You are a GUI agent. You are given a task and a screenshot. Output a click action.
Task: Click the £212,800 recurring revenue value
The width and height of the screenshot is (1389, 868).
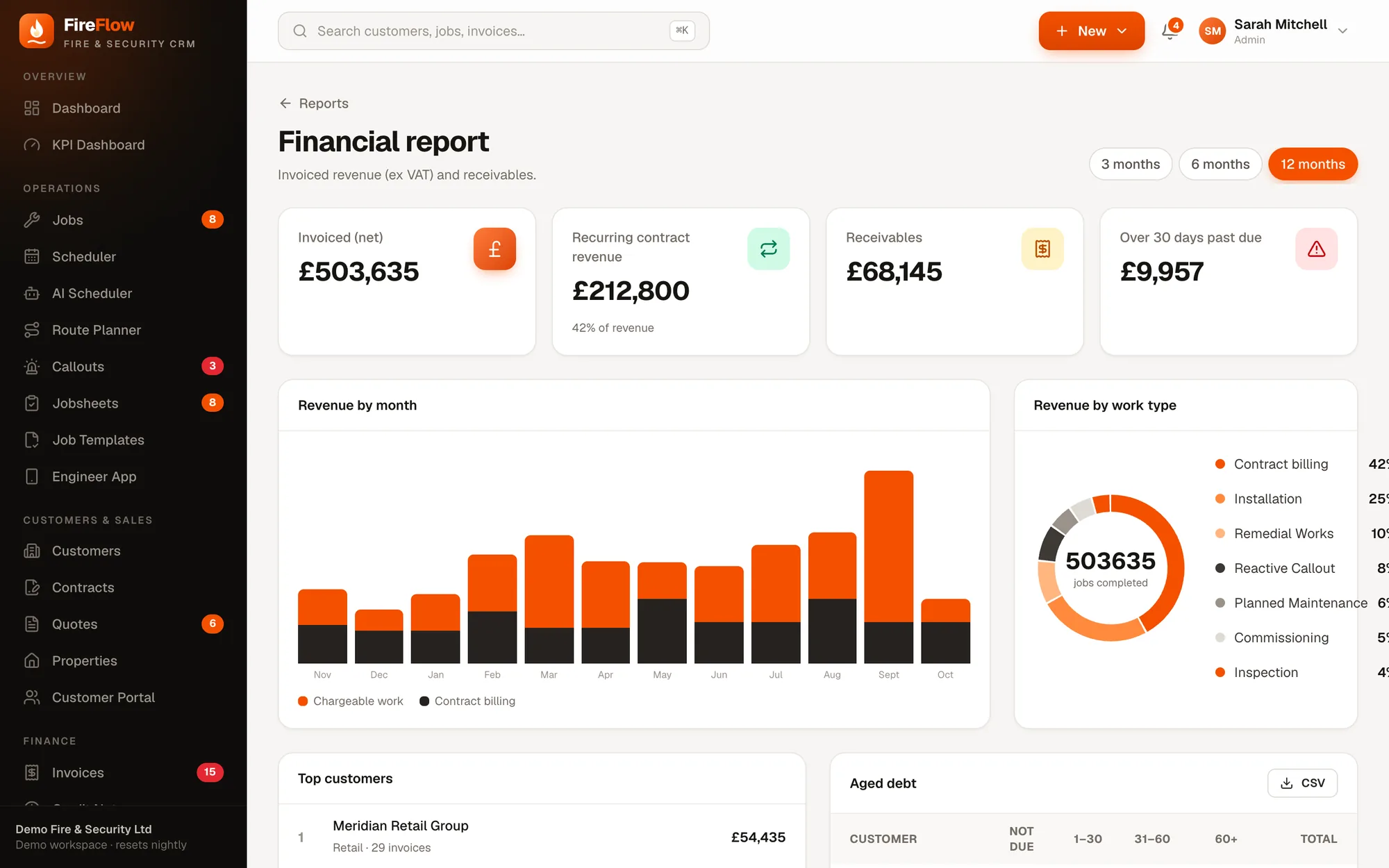click(x=631, y=291)
